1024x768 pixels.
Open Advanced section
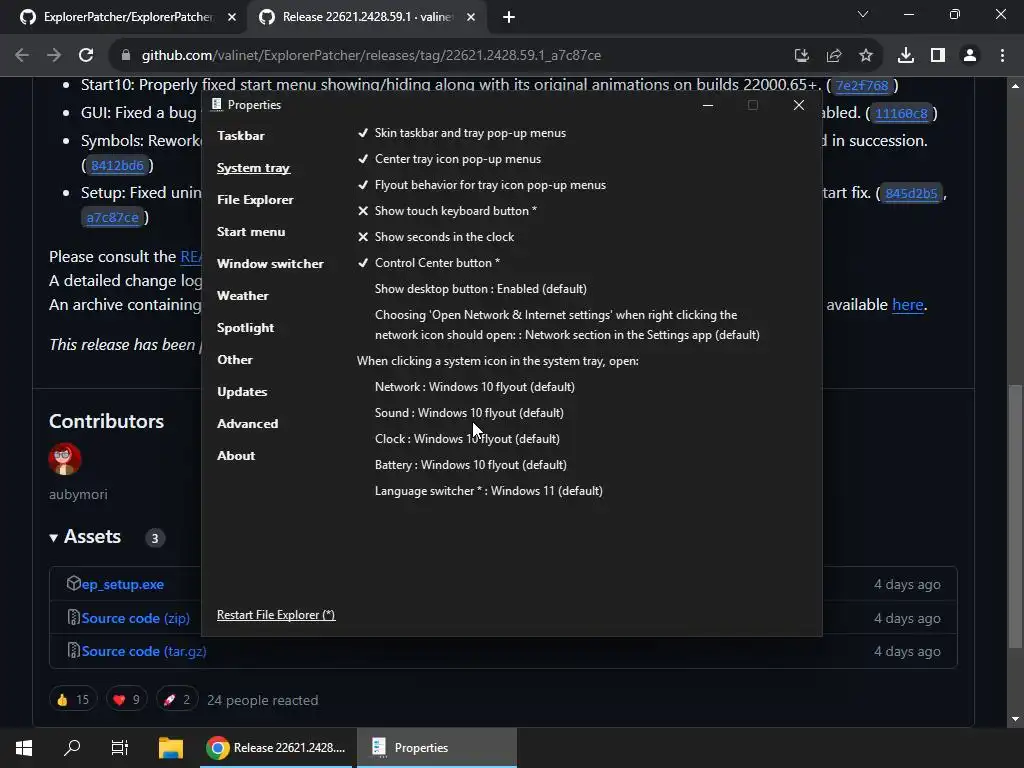(247, 424)
